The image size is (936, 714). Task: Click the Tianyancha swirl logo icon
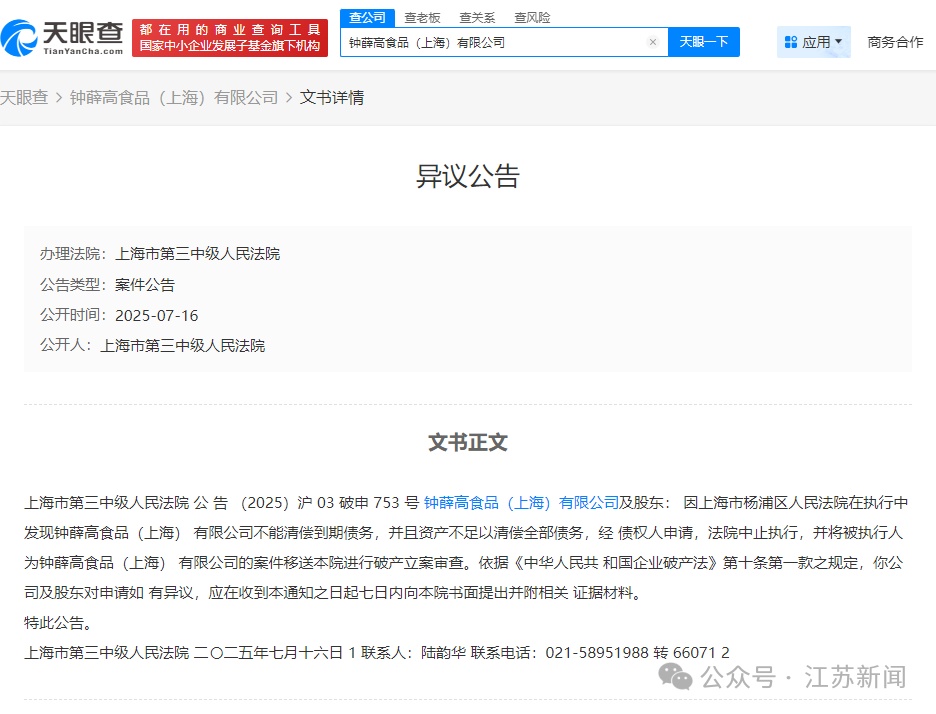click(20, 37)
